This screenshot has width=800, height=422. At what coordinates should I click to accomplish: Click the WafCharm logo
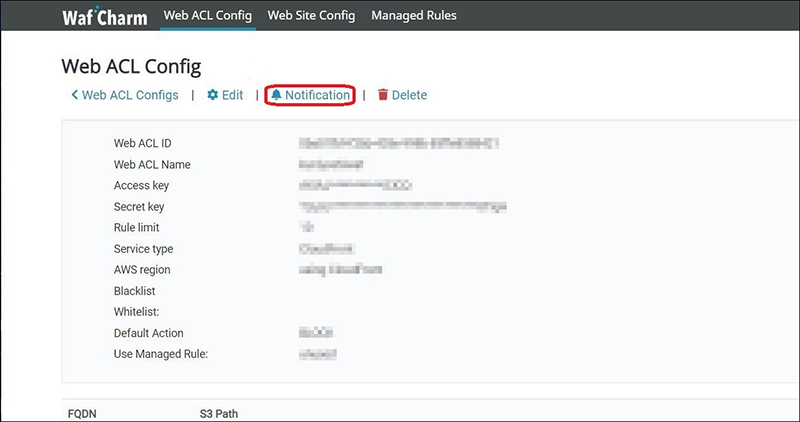tap(99, 16)
